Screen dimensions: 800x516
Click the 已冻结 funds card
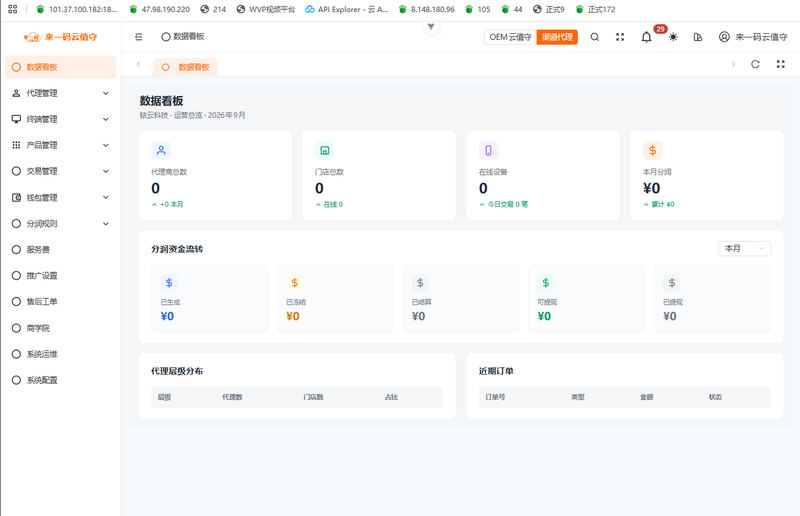[x=335, y=299]
